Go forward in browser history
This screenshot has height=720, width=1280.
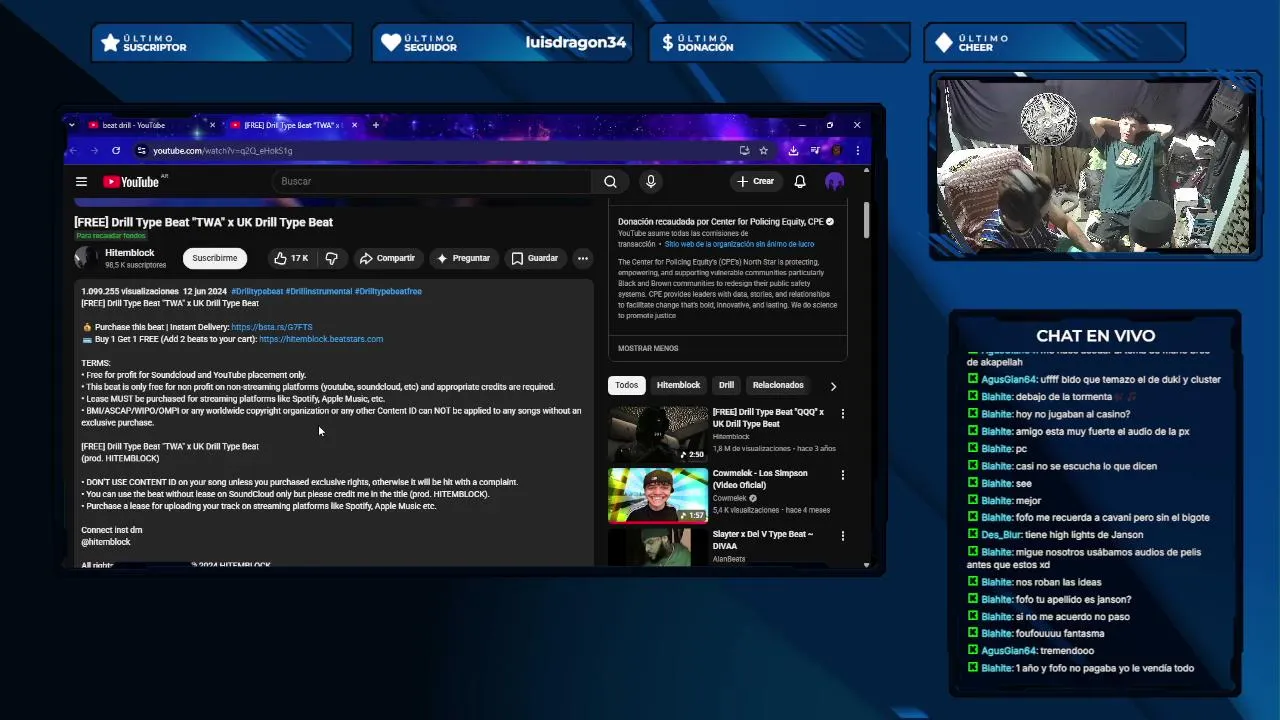(95, 150)
